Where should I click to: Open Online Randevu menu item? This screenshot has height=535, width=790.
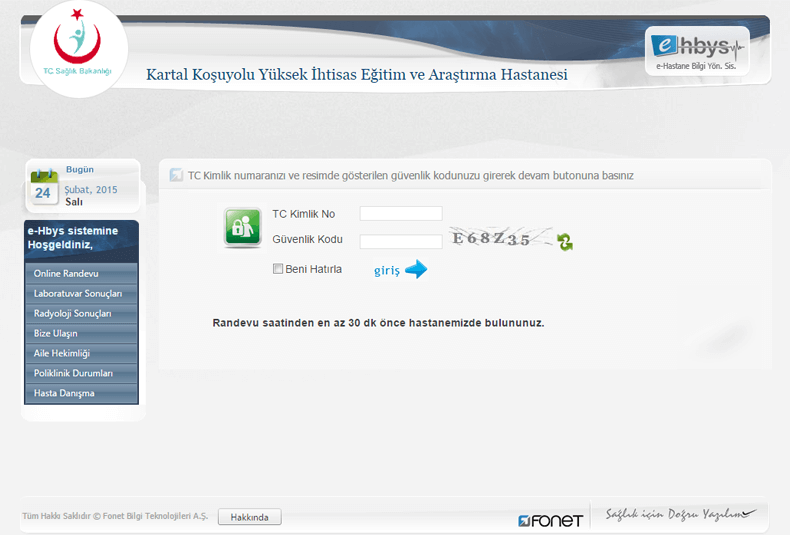coord(81,273)
